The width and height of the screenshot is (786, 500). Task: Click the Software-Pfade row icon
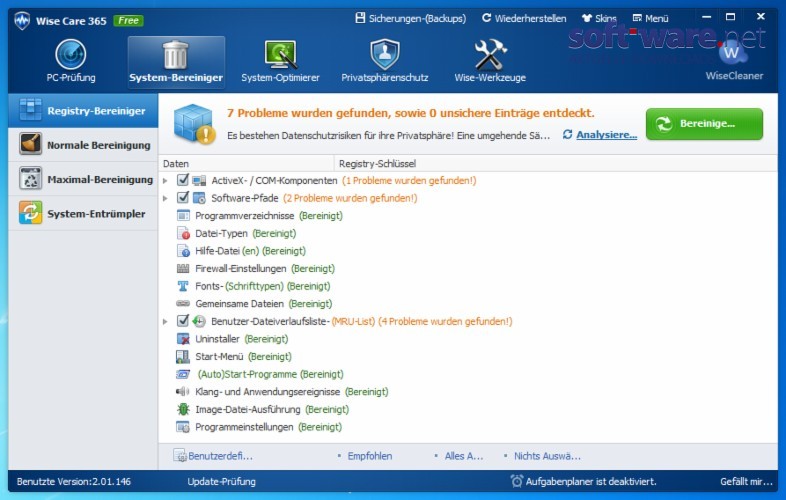(199, 198)
